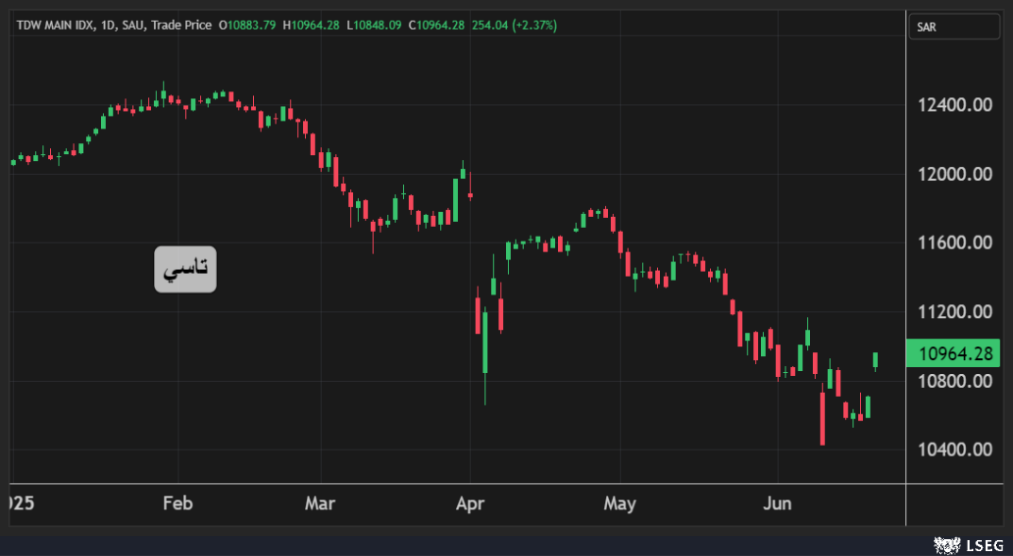The height and width of the screenshot is (556, 1013).
Task: Click the 11600.00 price axis label
Action: (x=954, y=243)
